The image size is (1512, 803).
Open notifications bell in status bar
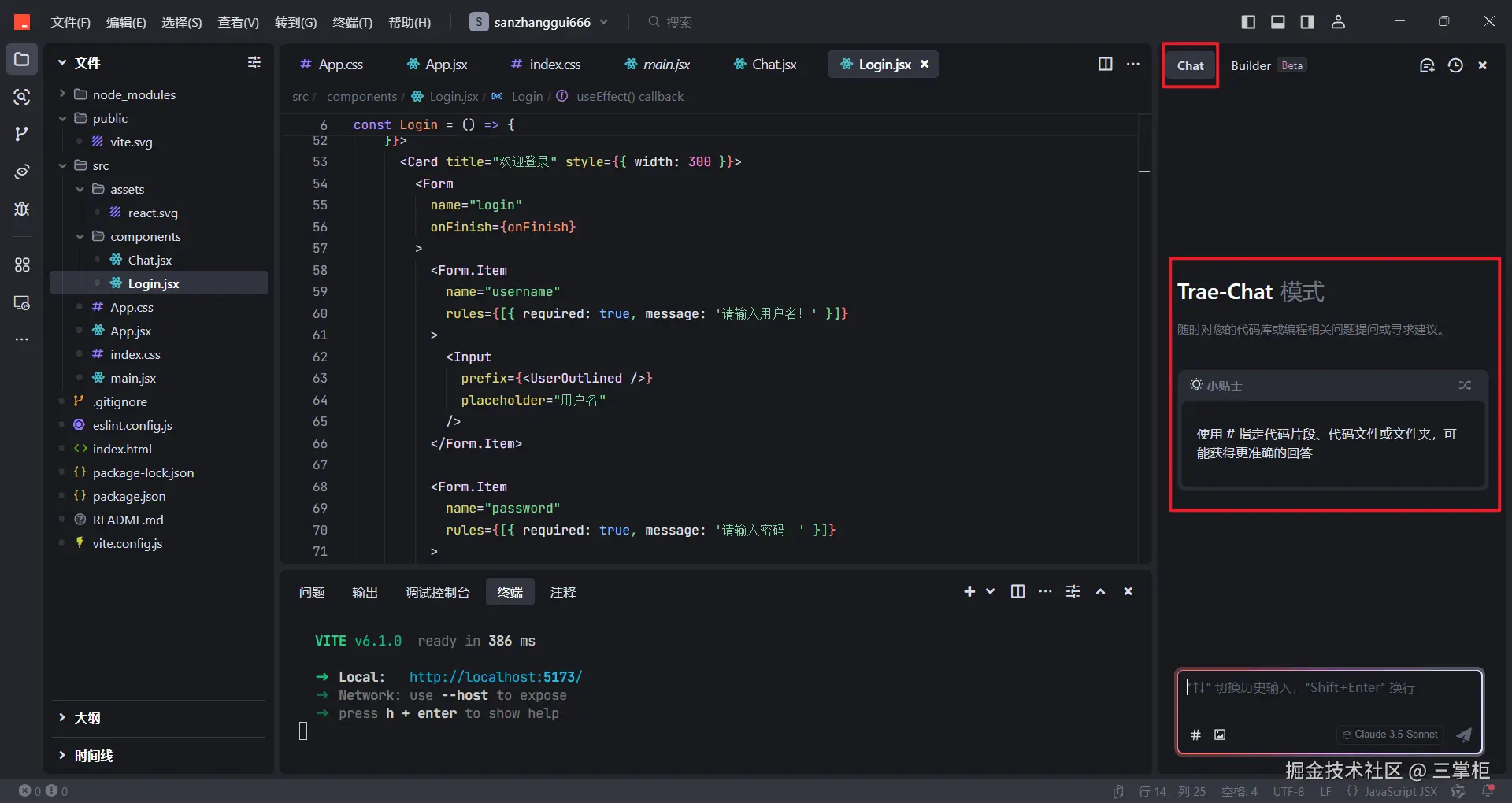point(1488,791)
